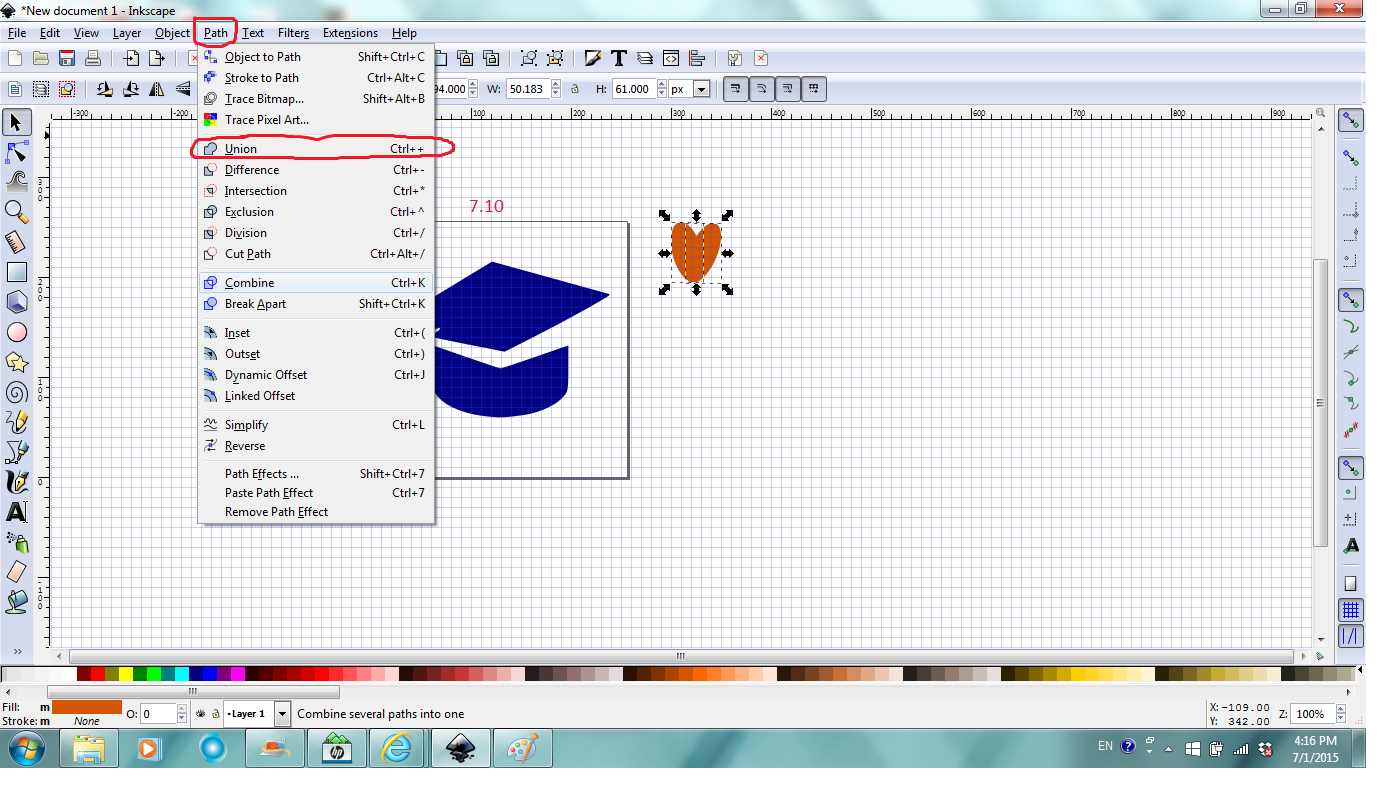The height and width of the screenshot is (788, 1384).
Task: Click the zoom 100% field
Action: (x=1314, y=714)
